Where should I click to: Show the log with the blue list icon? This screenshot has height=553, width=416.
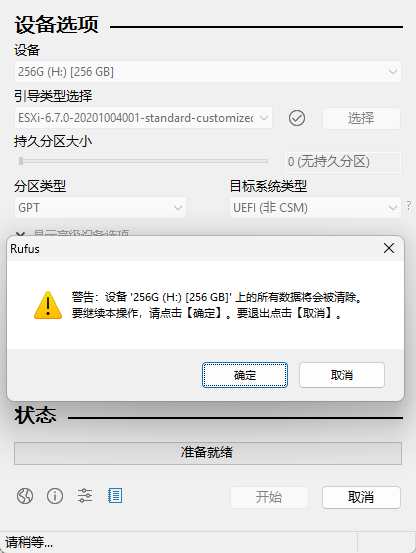pos(115,496)
